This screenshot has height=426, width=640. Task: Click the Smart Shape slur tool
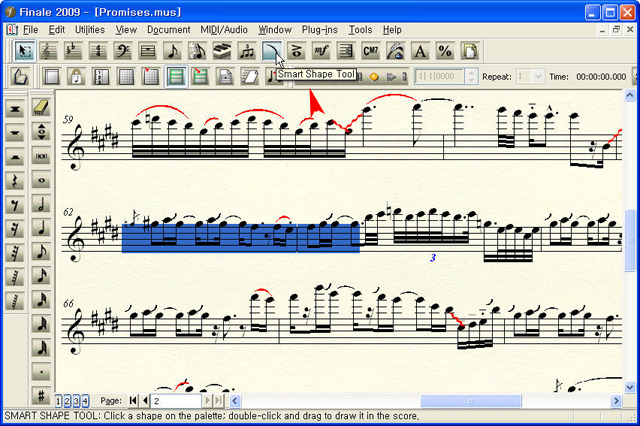point(271,51)
